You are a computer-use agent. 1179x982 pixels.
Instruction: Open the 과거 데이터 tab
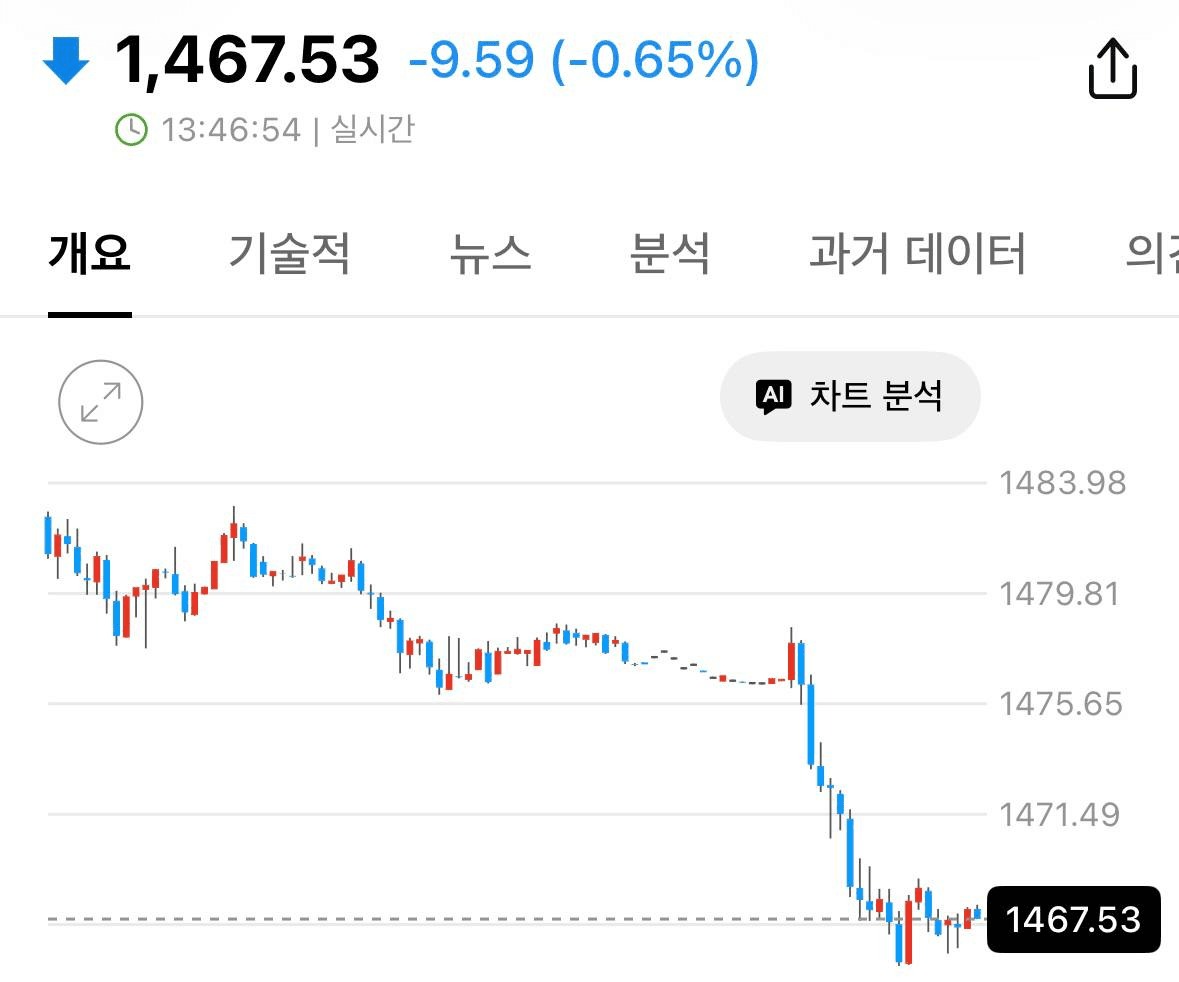click(x=917, y=253)
